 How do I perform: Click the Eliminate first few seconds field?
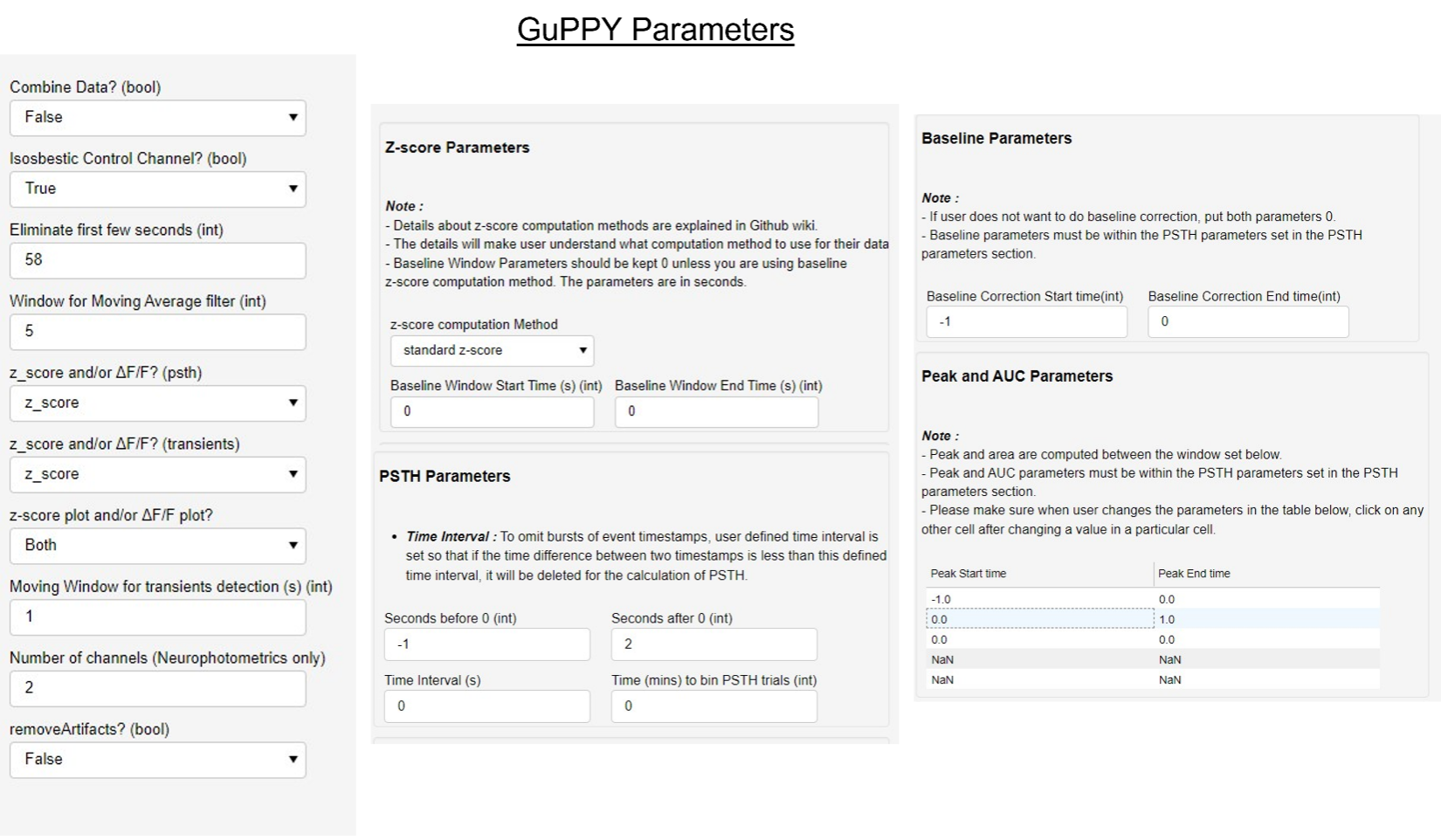tap(158, 260)
